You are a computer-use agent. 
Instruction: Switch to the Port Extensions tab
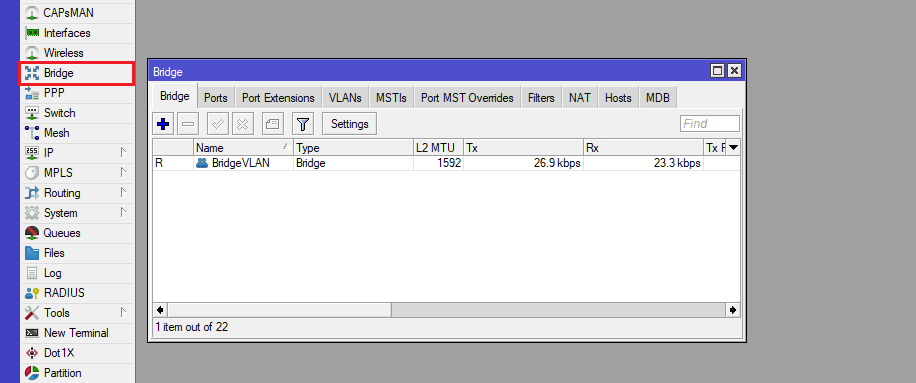(278, 98)
